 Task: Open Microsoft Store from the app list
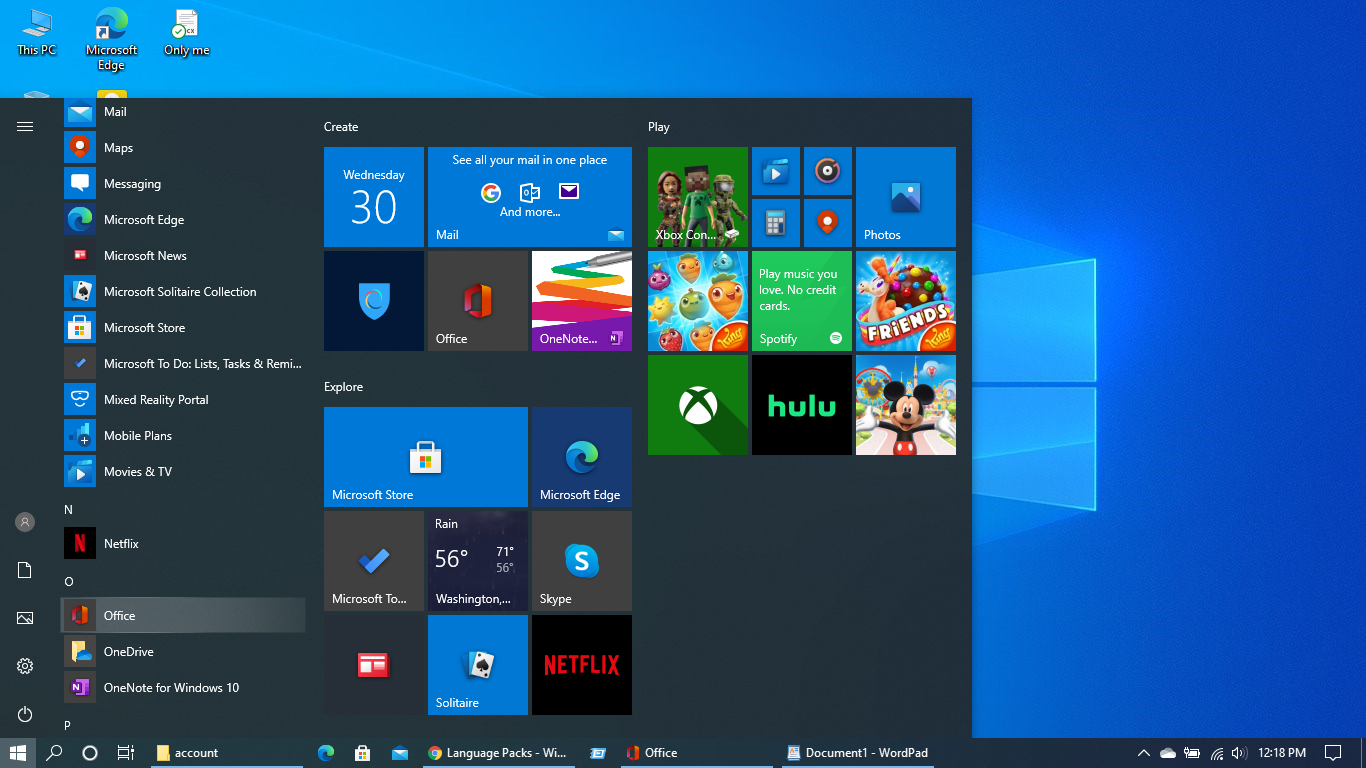pos(184,328)
